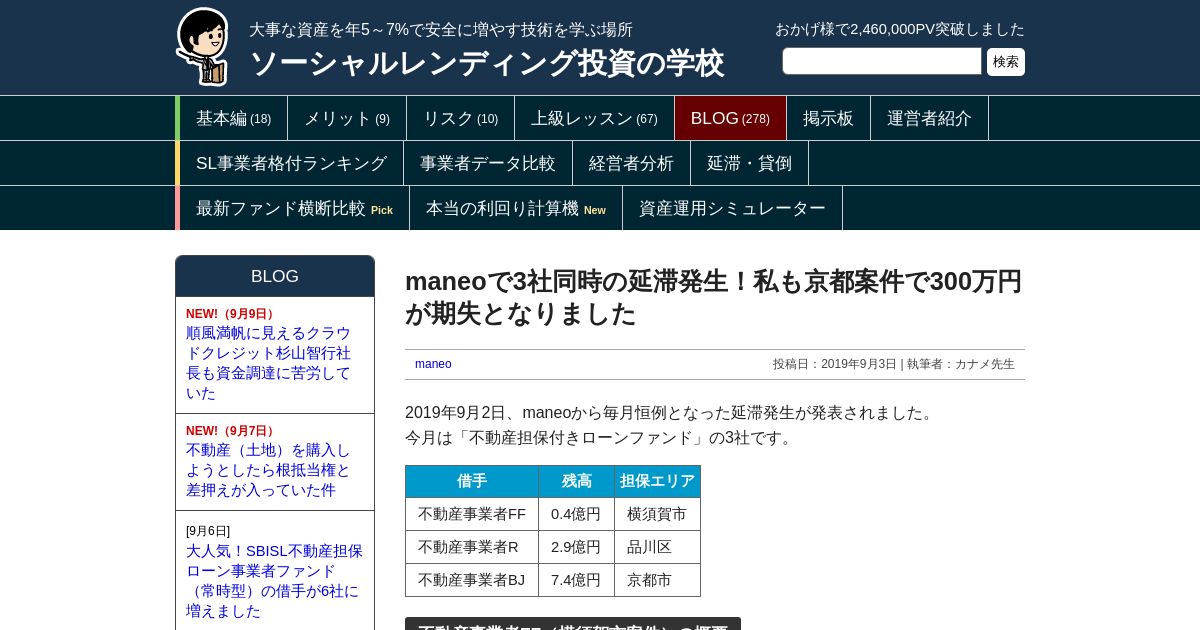Focus the search input field

click(882, 61)
